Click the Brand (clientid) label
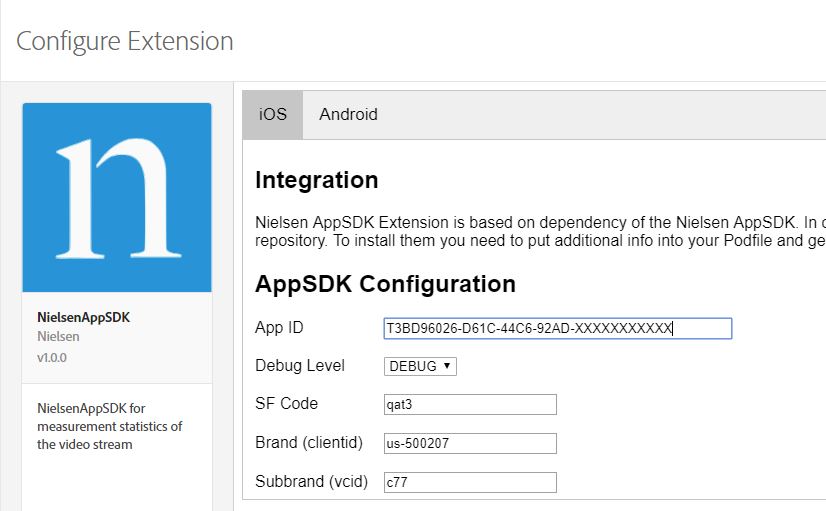826x511 pixels. (309, 443)
